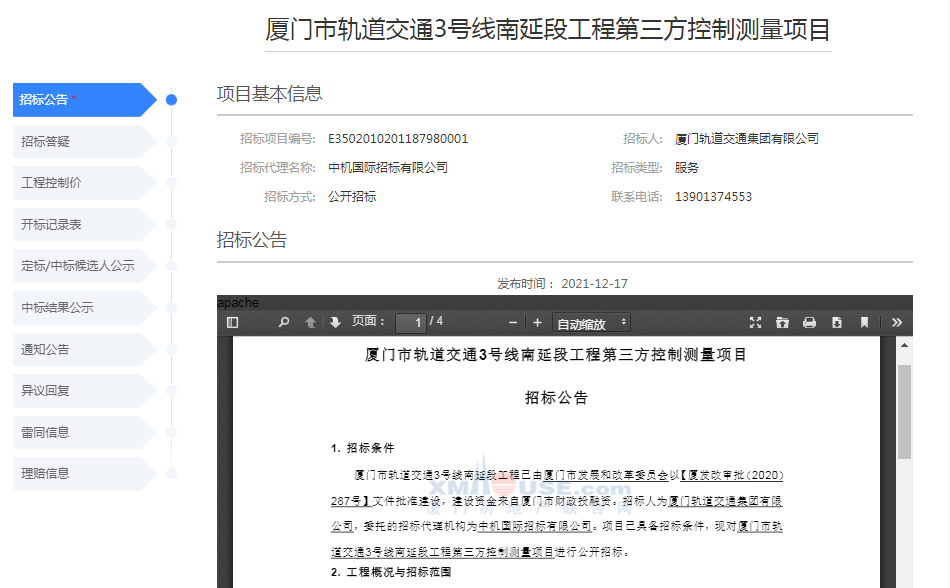Zoom out the PDF document
Image resolution: width=950 pixels, height=588 pixels.
coord(513,323)
